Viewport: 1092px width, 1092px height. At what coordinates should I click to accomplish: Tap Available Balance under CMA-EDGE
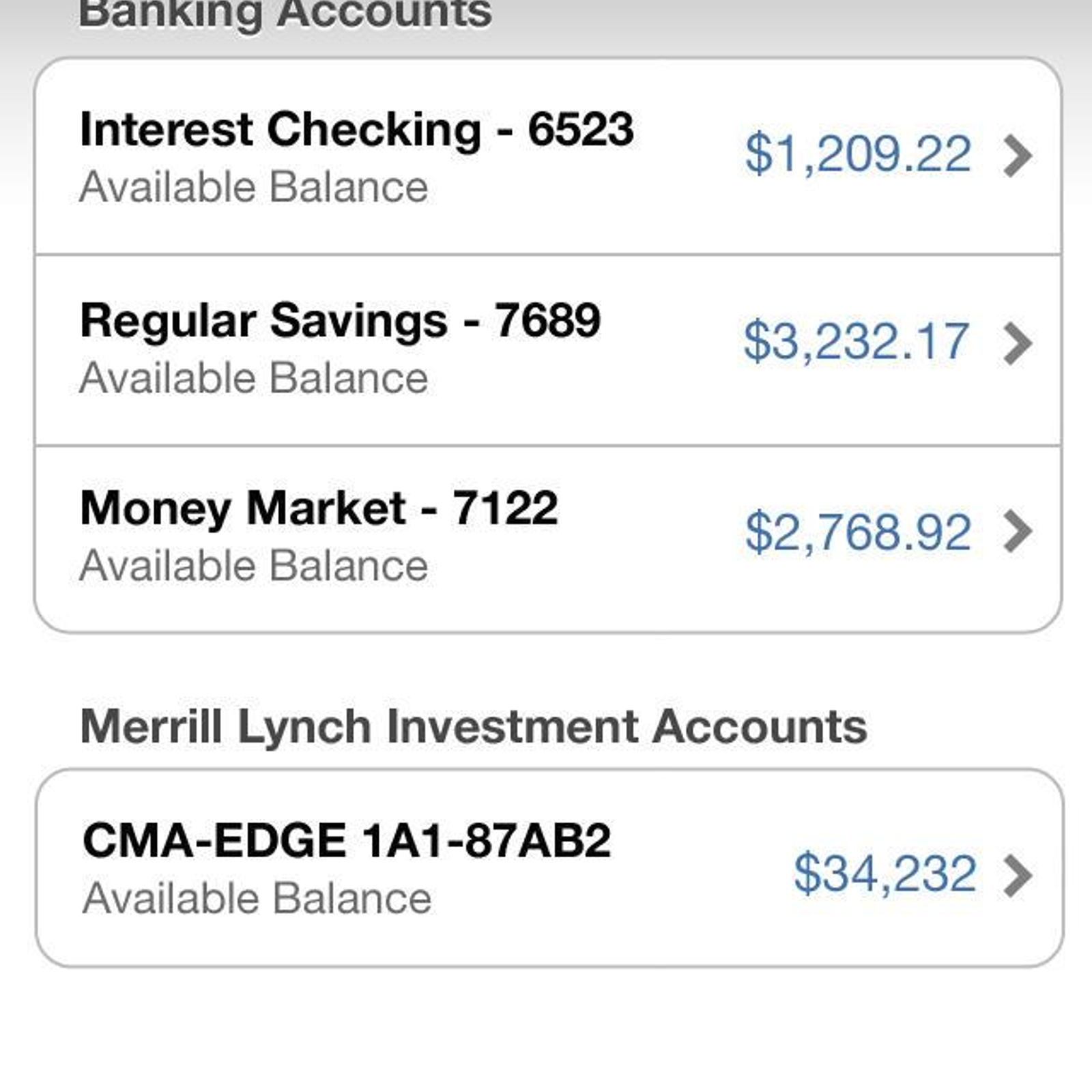pos(257,898)
